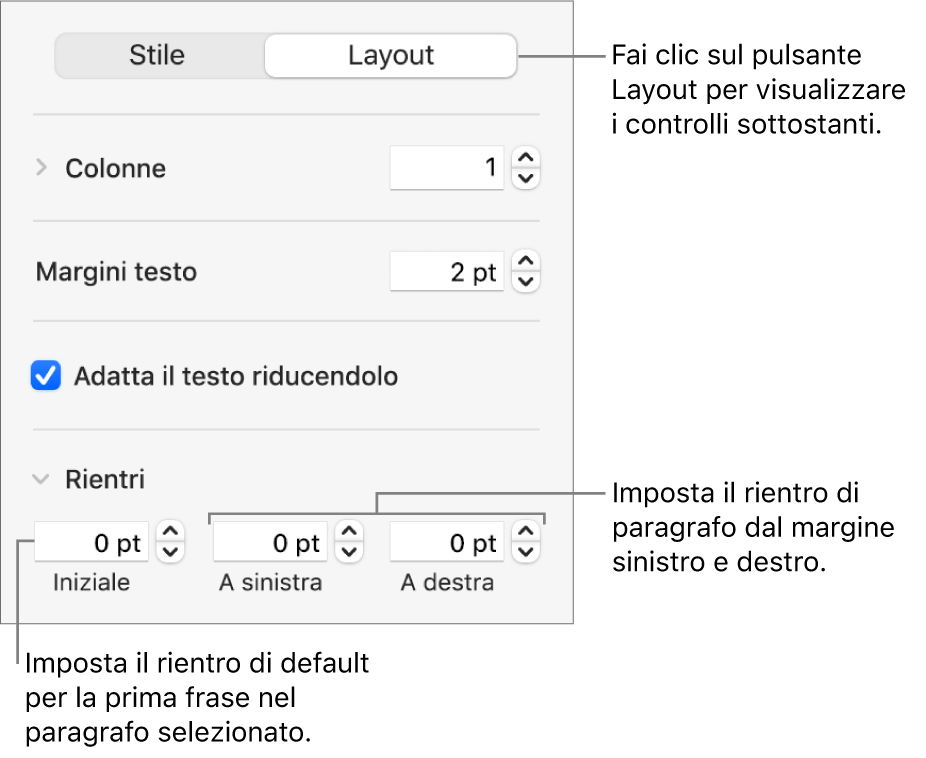The image size is (926, 758).
Task: Select the Layout tab
Action: [390, 56]
